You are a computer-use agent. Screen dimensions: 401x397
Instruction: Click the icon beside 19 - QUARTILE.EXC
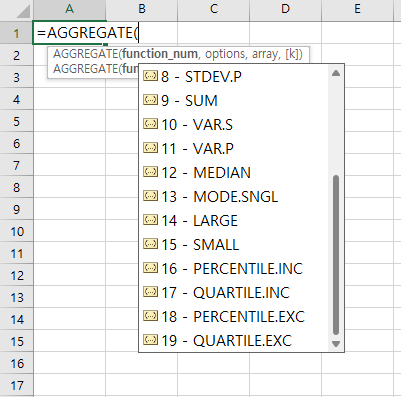coord(150,340)
